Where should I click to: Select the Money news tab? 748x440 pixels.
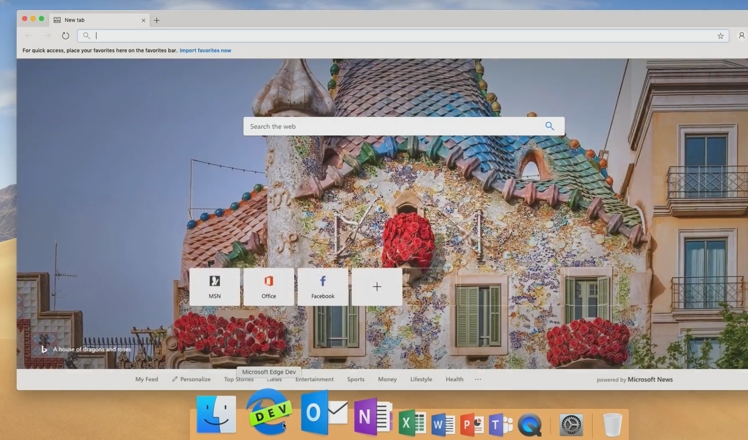[387, 380]
